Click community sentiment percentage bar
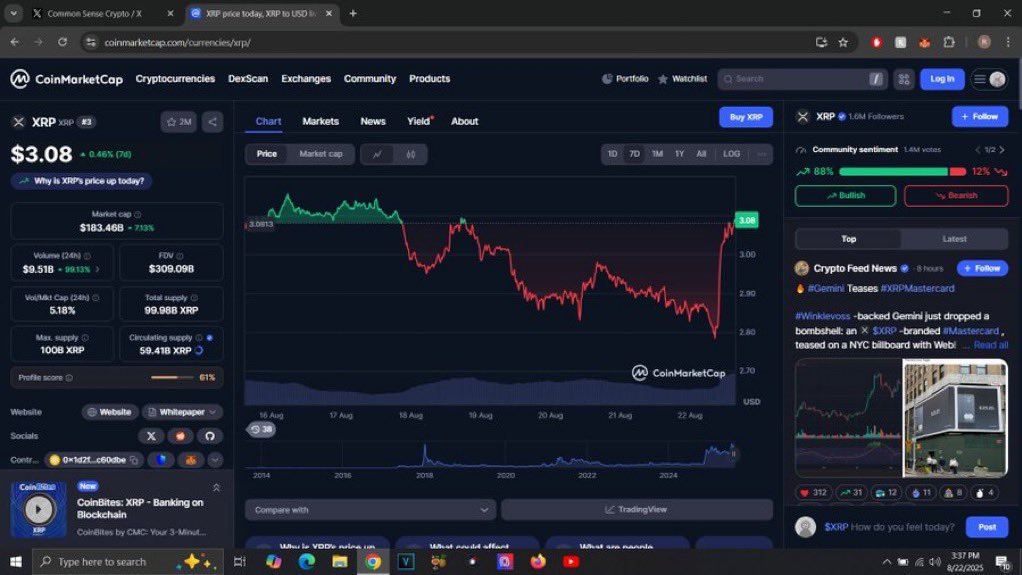 coord(903,171)
